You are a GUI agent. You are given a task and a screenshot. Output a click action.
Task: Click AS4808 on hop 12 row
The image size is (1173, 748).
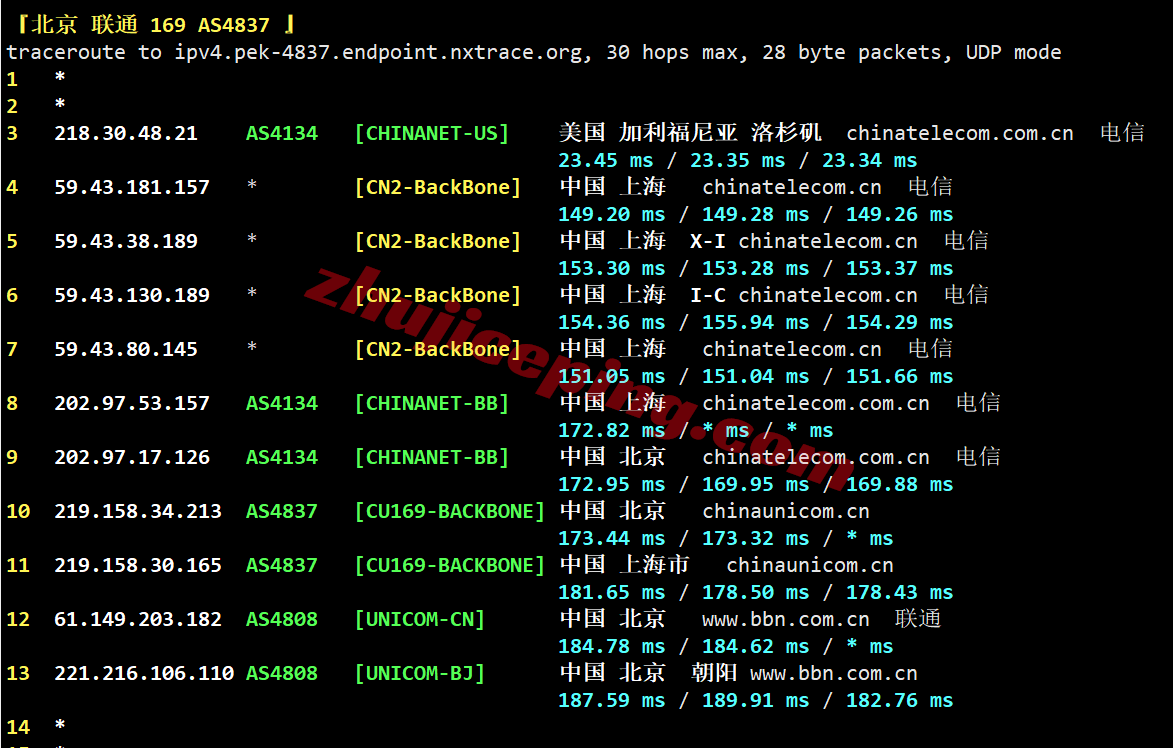pos(282,619)
